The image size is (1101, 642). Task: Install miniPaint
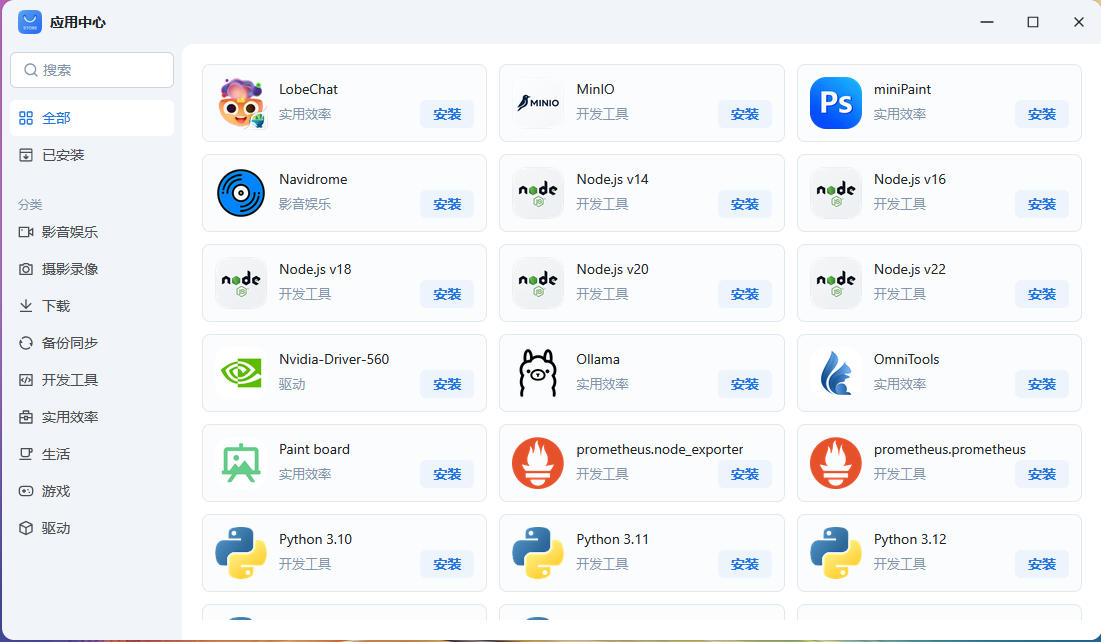pyautogui.click(x=1041, y=114)
